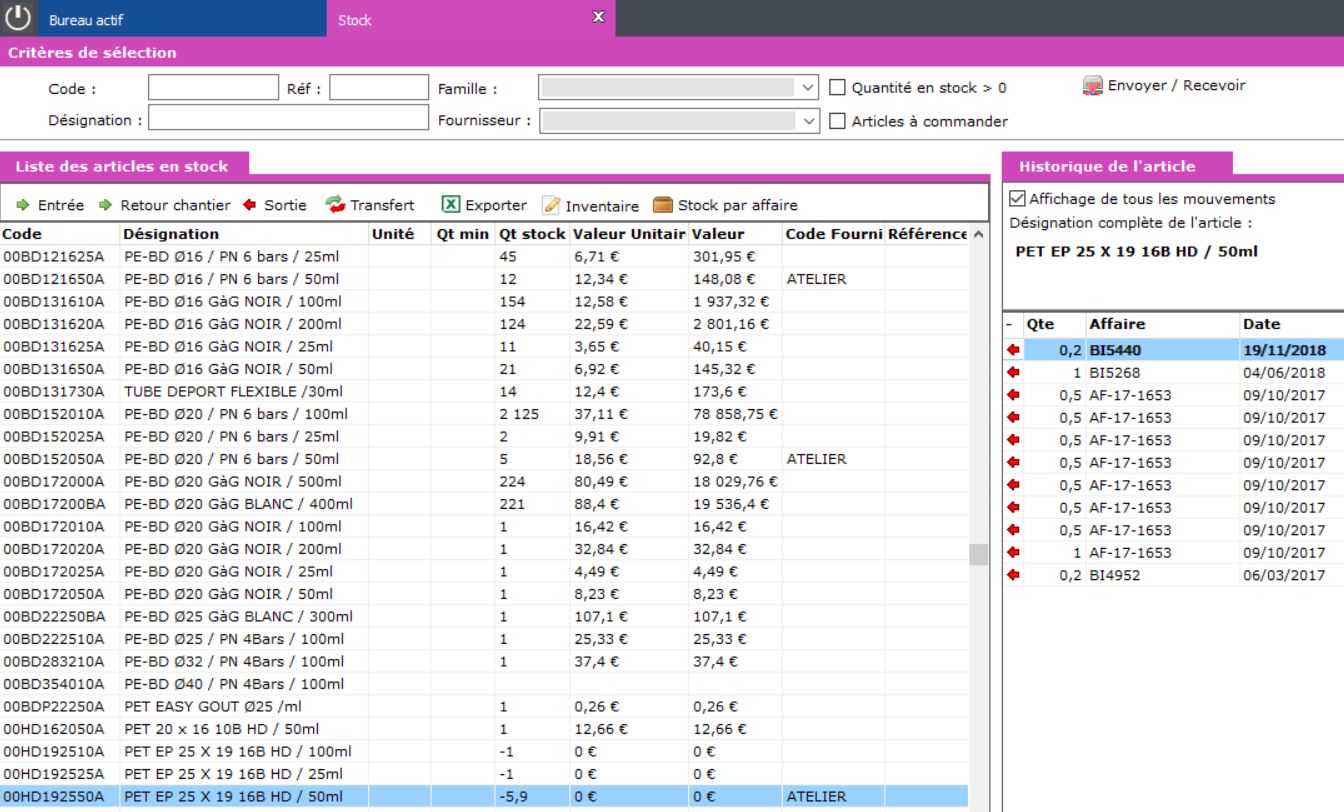The width and height of the screenshot is (1344, 812).
Task: Click the Transfert button
Action: (370, 205)
